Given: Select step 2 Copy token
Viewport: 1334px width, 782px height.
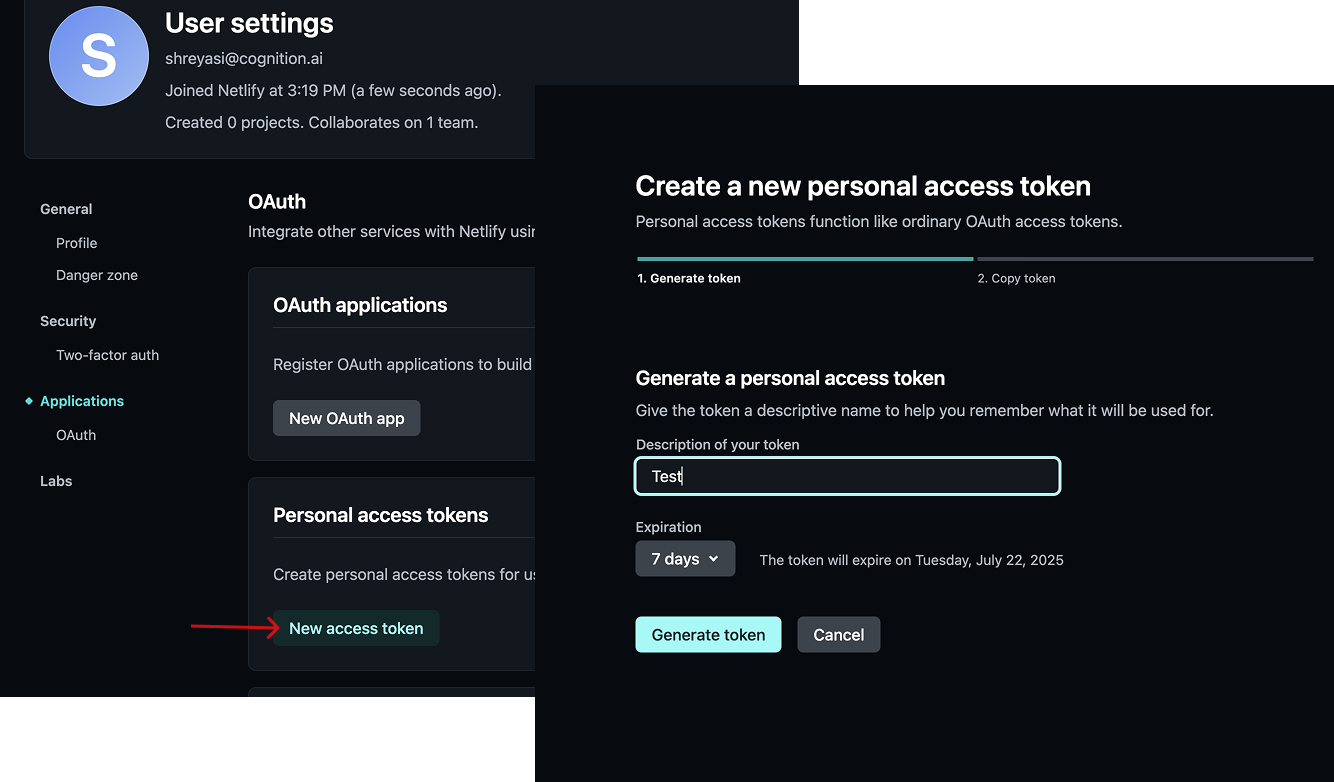Looking at the screenshot, I should 1016,278.
